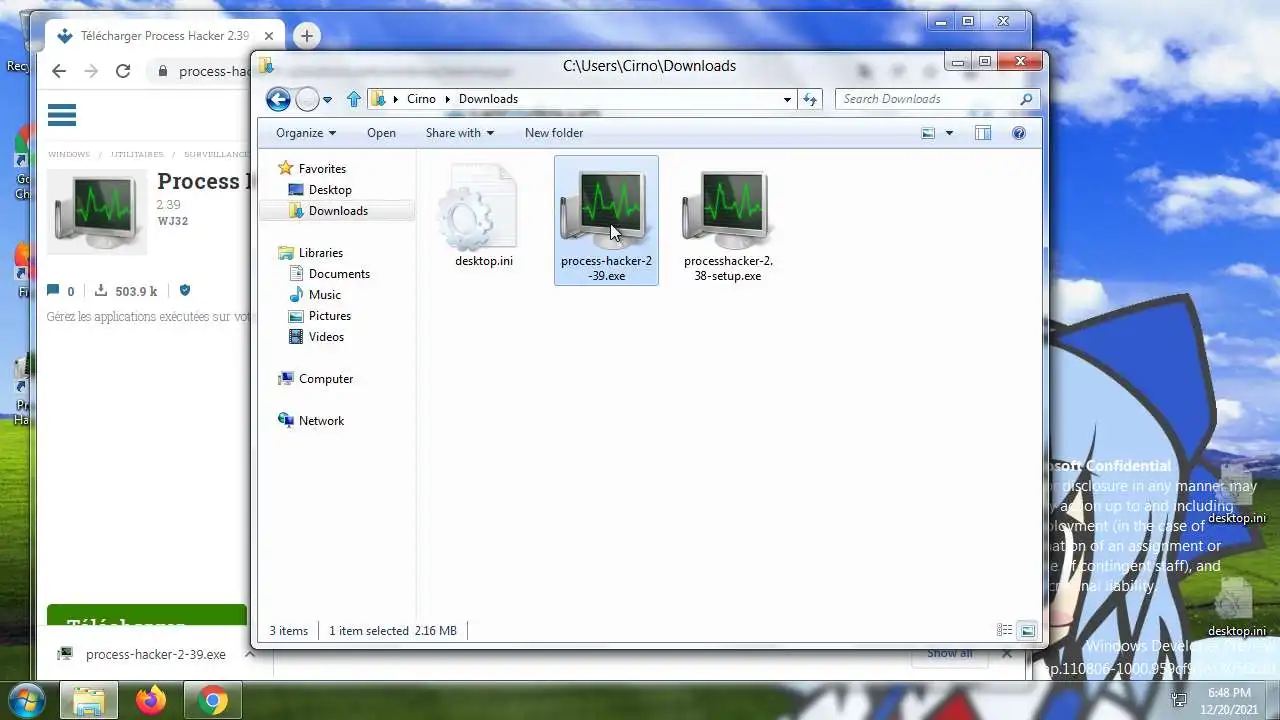The image size is (1280, 720).
Task: Open the Documents library
Action: coord(329,274)
